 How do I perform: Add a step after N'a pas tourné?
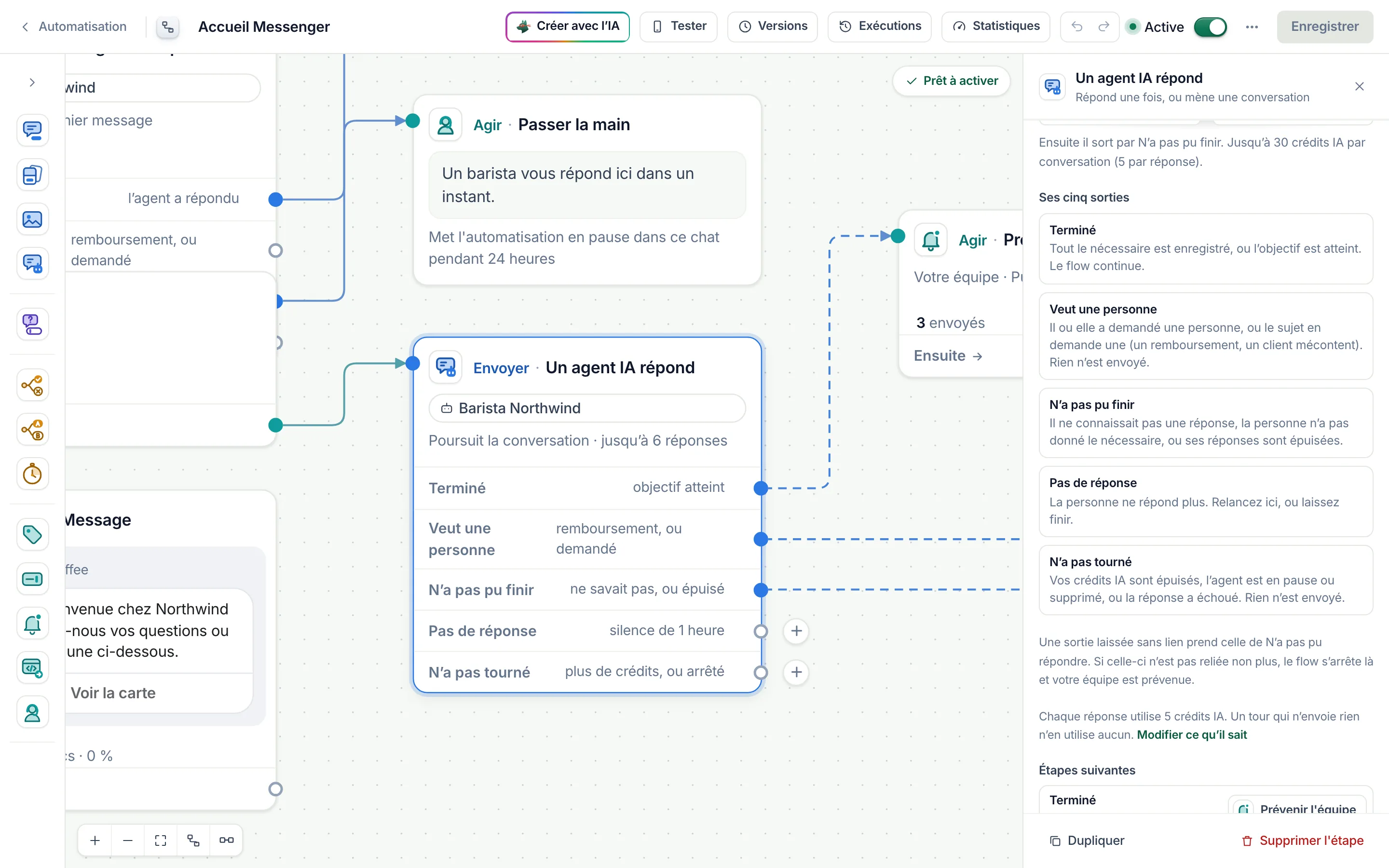797,672
